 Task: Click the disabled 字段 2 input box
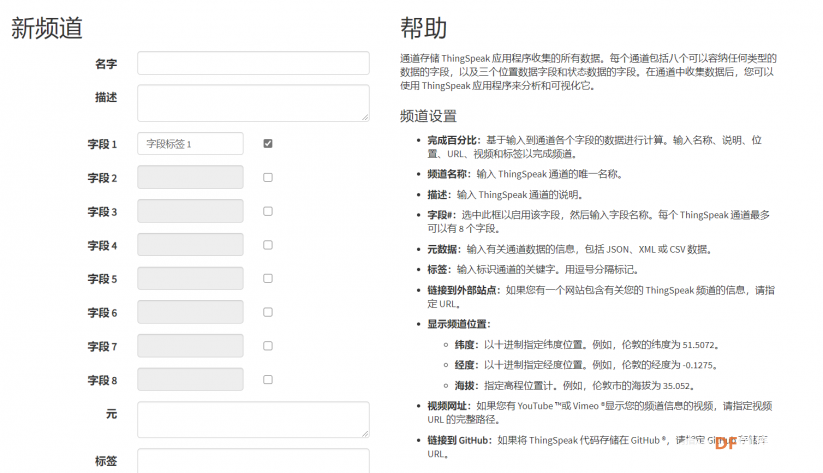coord(190,177)
